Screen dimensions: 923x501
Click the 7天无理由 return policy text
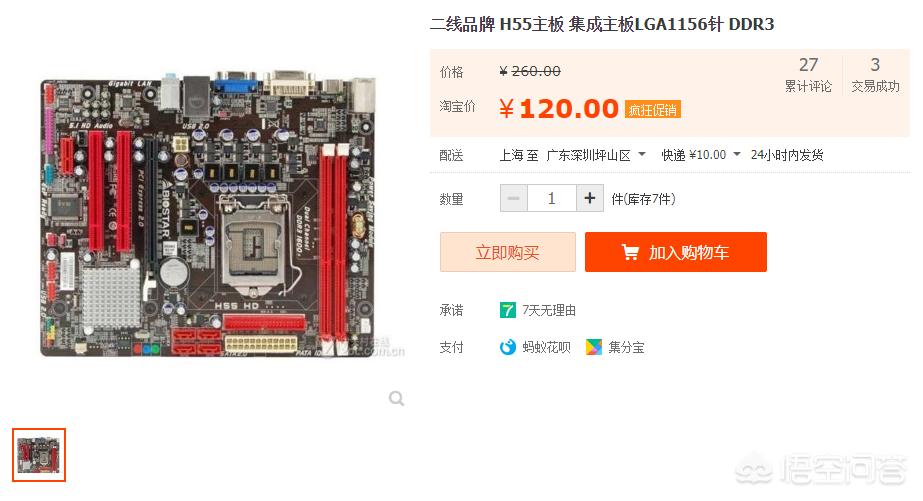pyautogui.click(x=549, y=310)
